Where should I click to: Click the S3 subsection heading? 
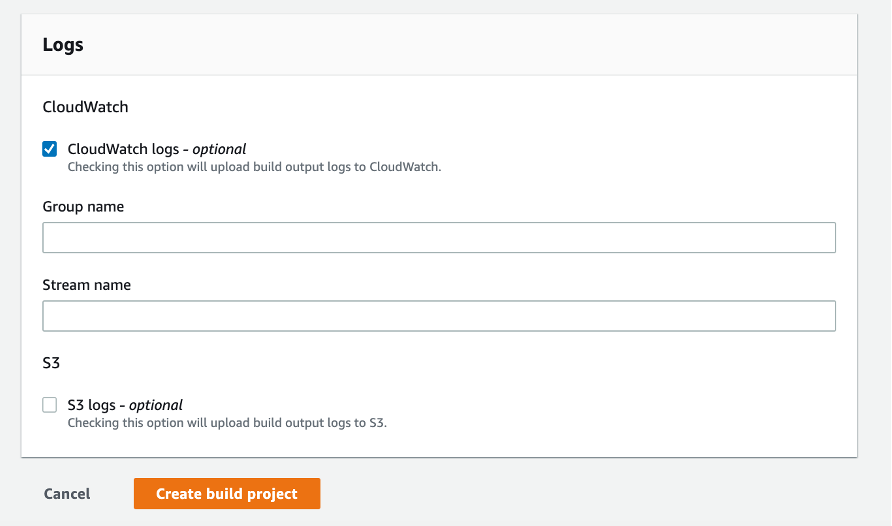click(52, 362)
